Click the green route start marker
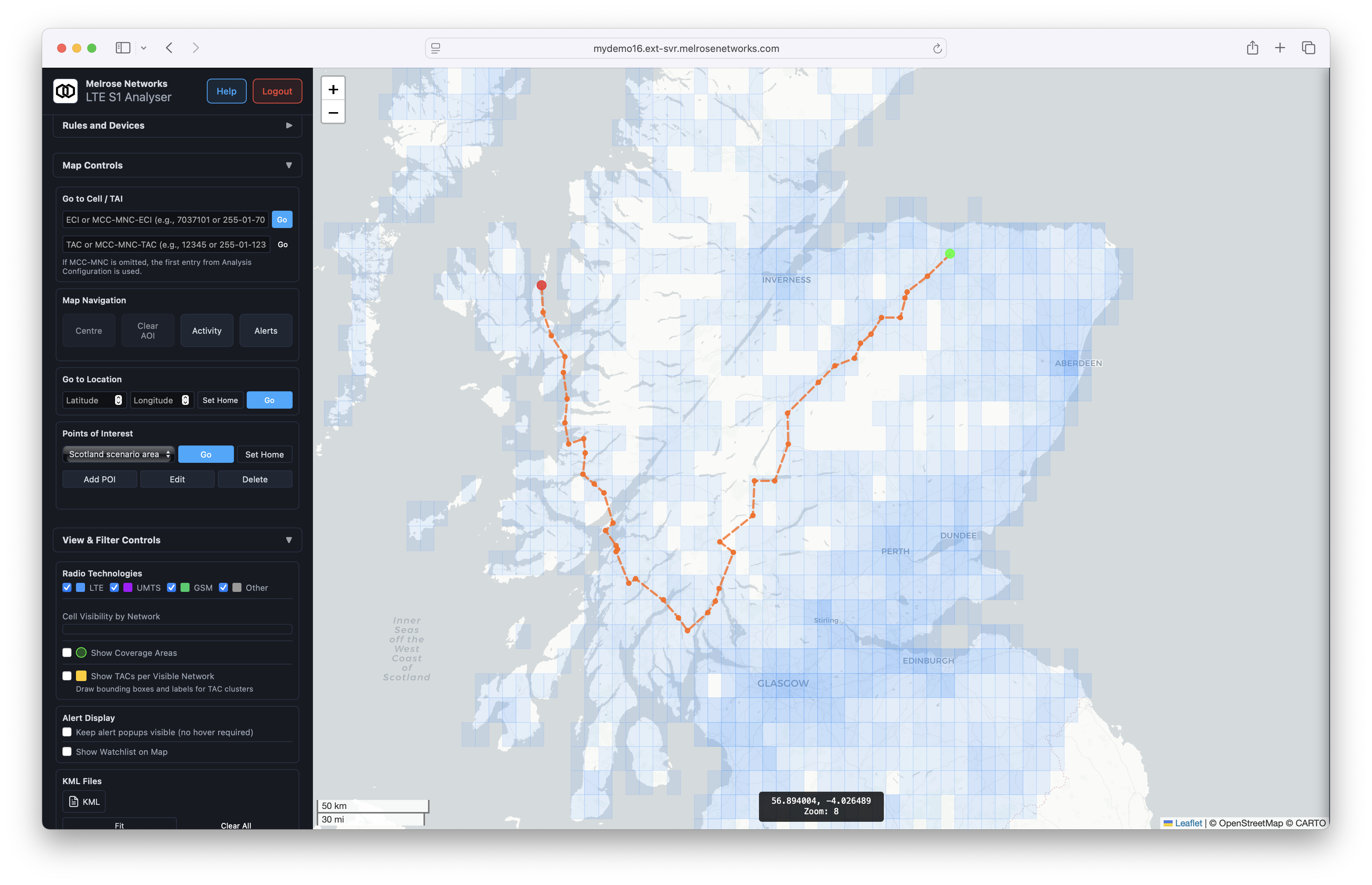1372x885 pixels. click(950, 254)
